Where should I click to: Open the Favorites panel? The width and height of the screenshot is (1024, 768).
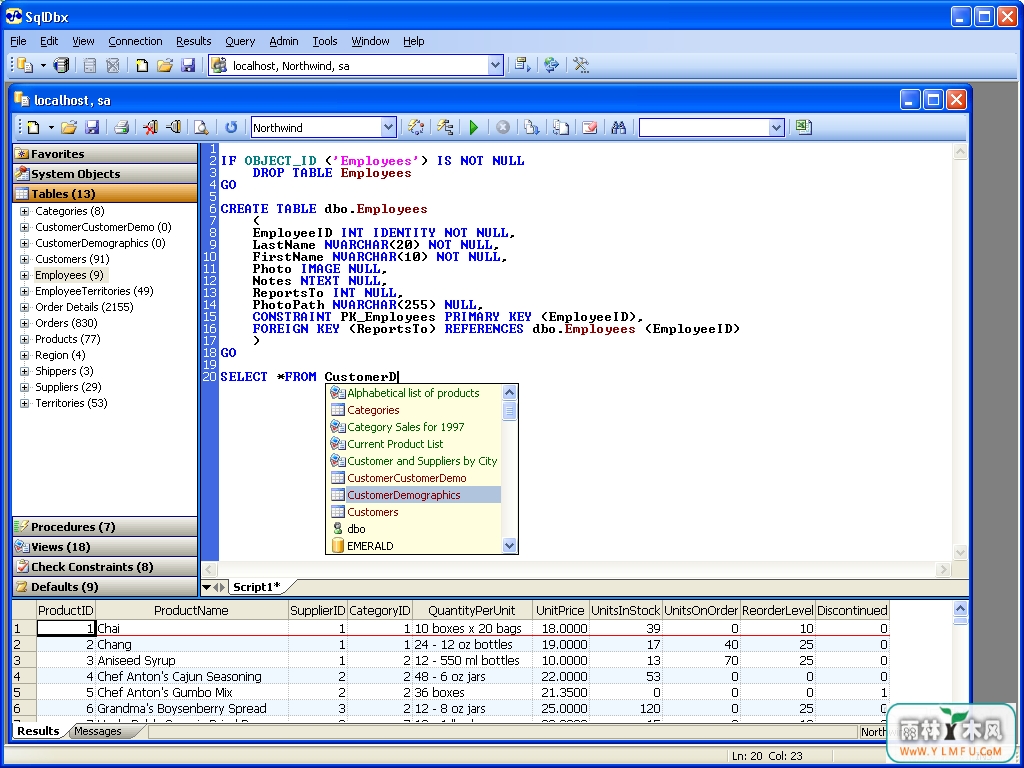click(104, 153)
